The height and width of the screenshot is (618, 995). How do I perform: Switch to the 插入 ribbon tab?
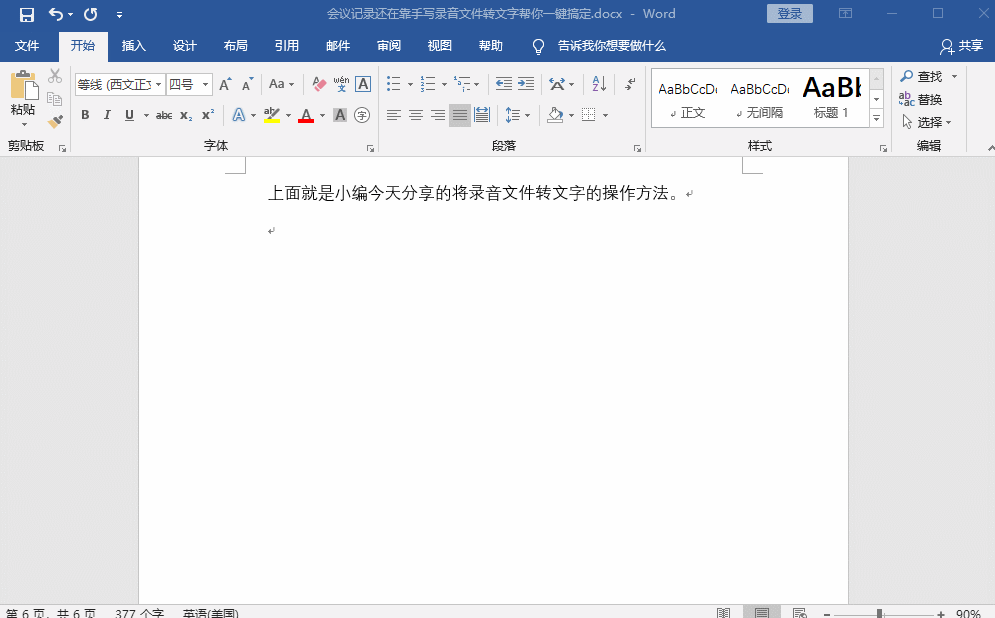134,45
